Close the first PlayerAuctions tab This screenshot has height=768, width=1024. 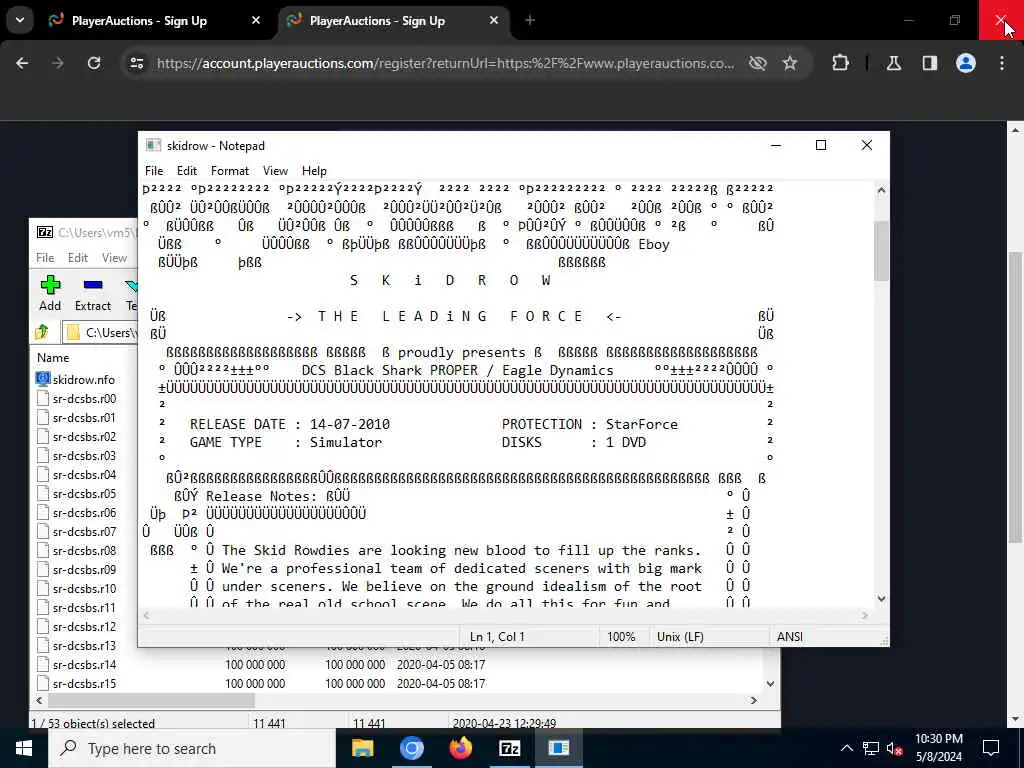256,20
